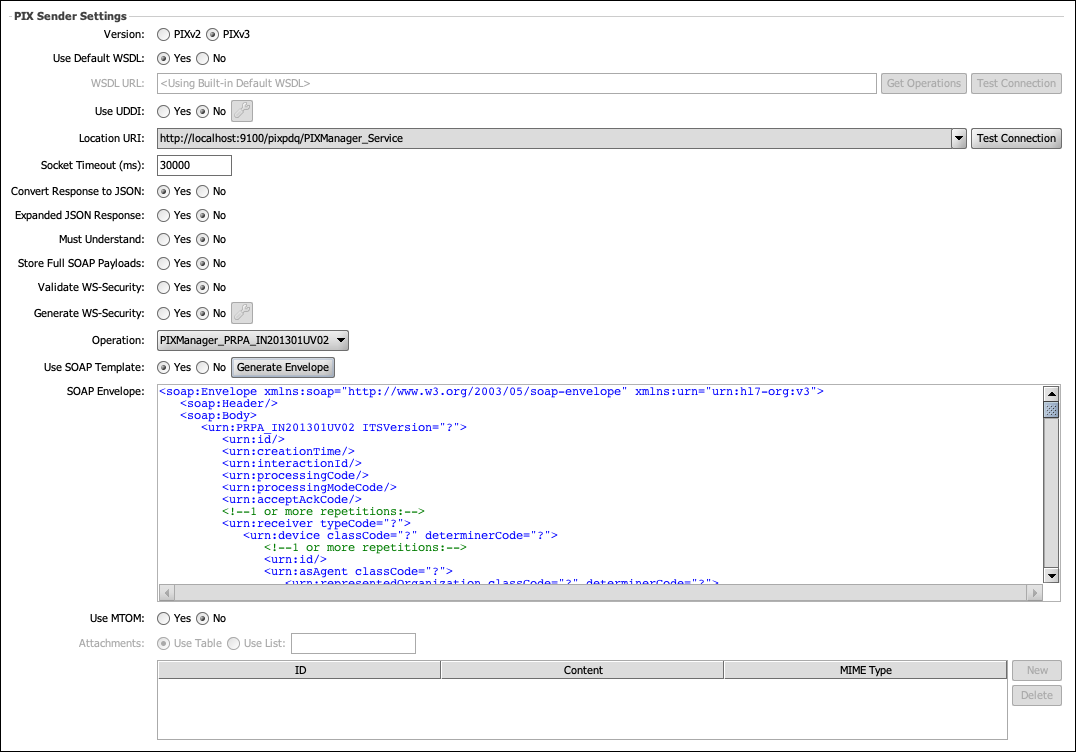Open Location URI dropdown arrow

959,139
